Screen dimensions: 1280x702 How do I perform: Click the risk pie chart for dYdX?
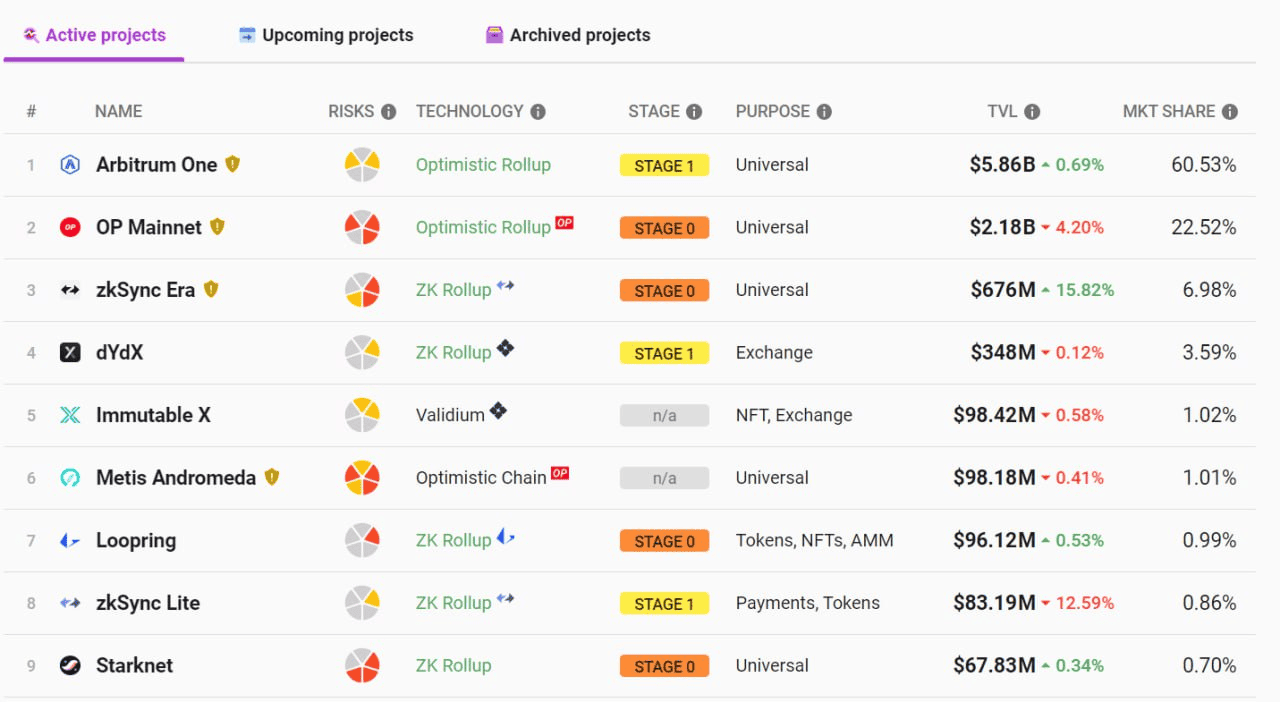click(362, 353)
